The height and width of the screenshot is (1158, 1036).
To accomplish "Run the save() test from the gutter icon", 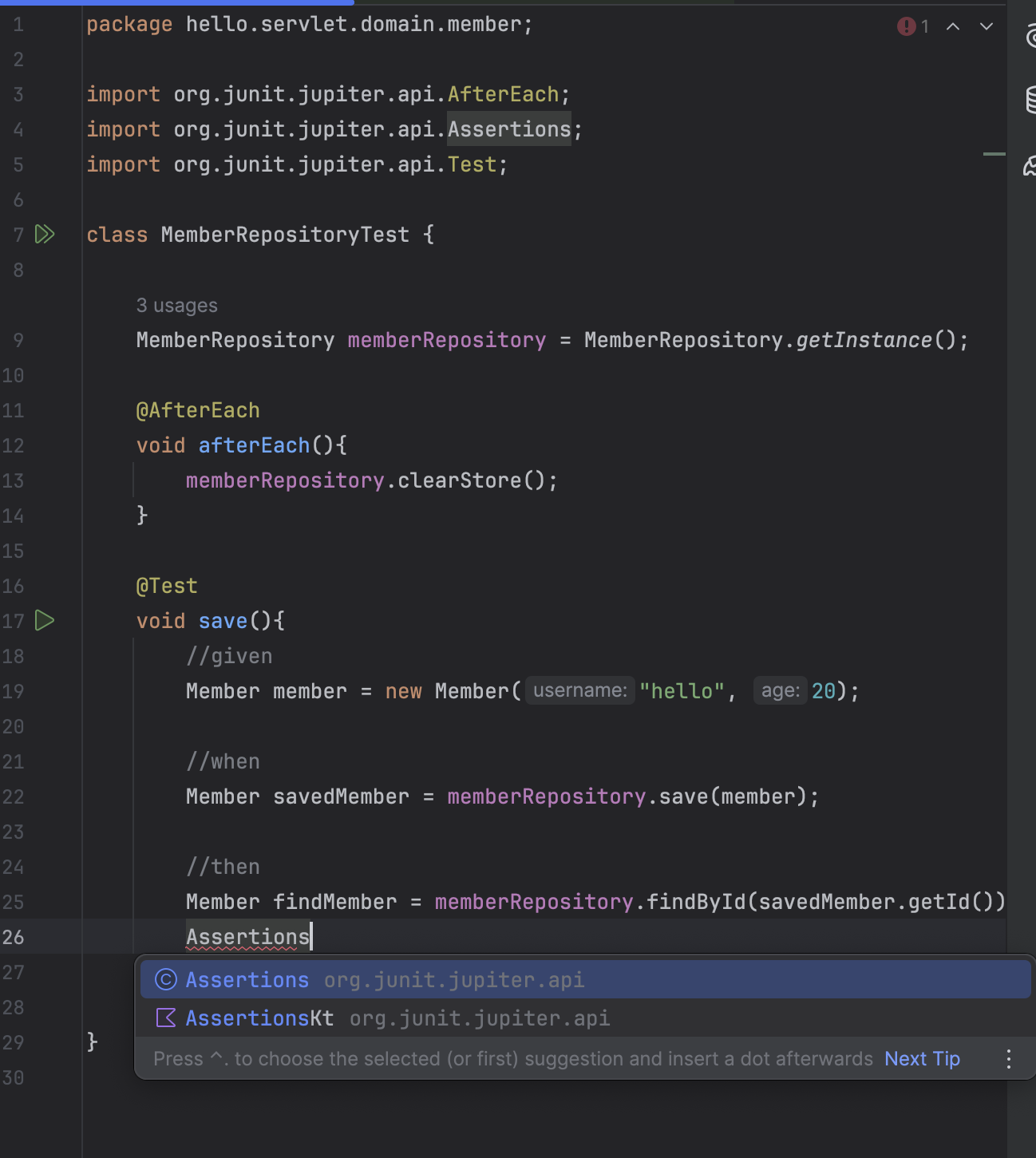I will (45, 620).
